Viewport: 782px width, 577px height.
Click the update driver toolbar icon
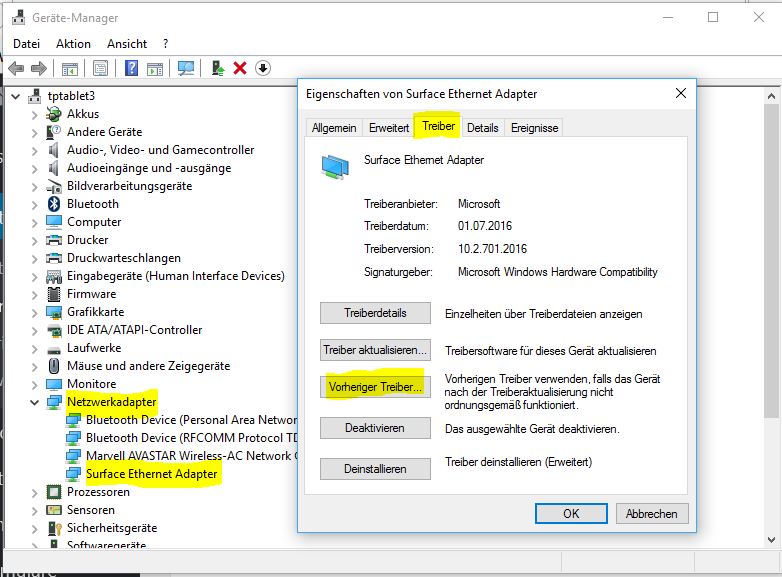[x=217, y=68]
